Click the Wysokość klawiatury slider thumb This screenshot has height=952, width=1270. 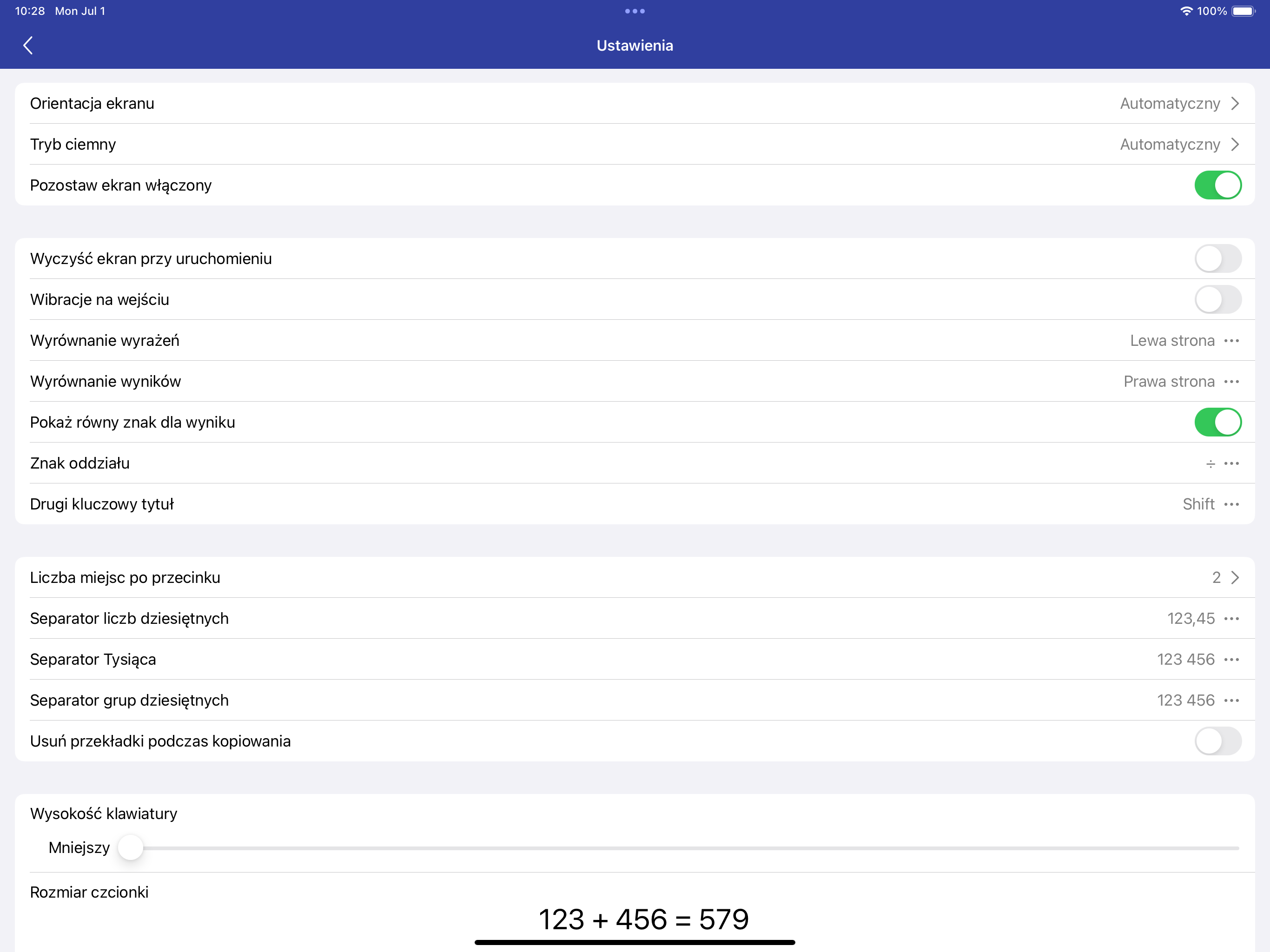(x=130, y=847)
